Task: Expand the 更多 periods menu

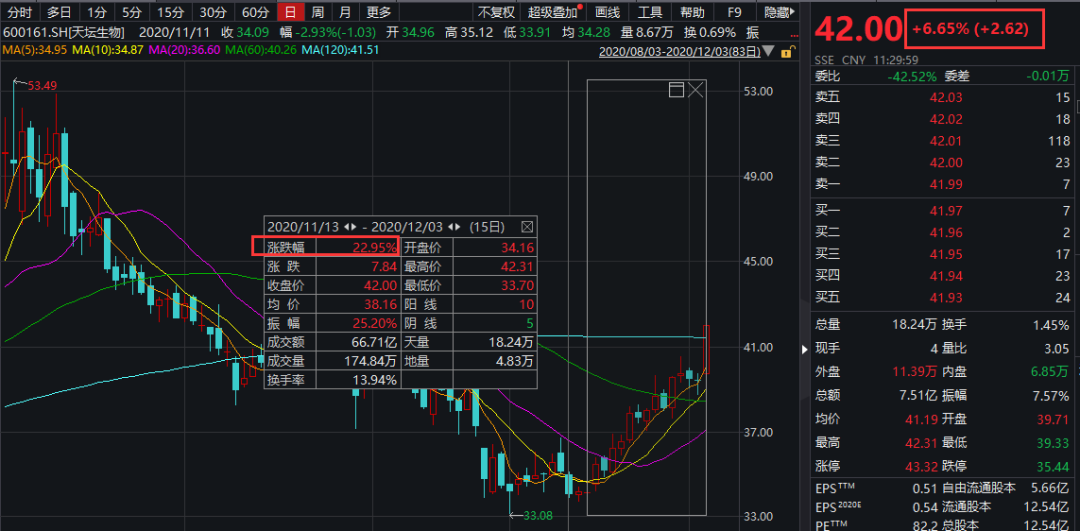Action: [x=379, y=12]
